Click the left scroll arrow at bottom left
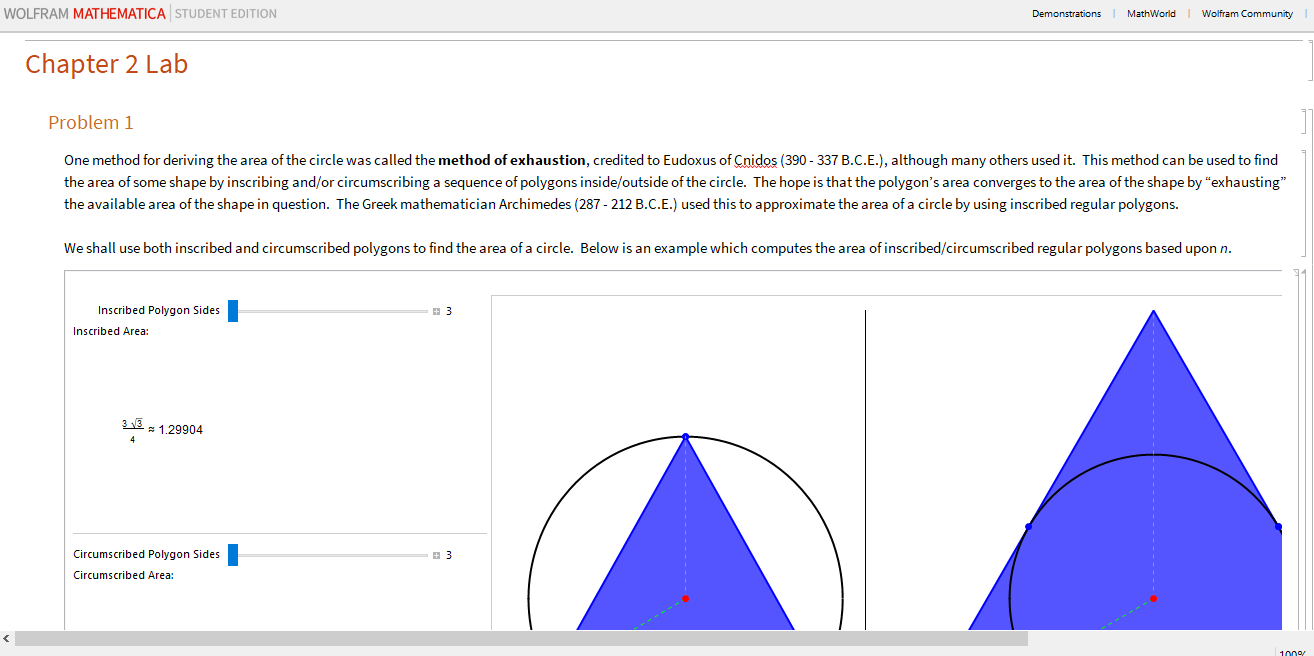This screenshot has height=656, width=1314. point(8,638)
